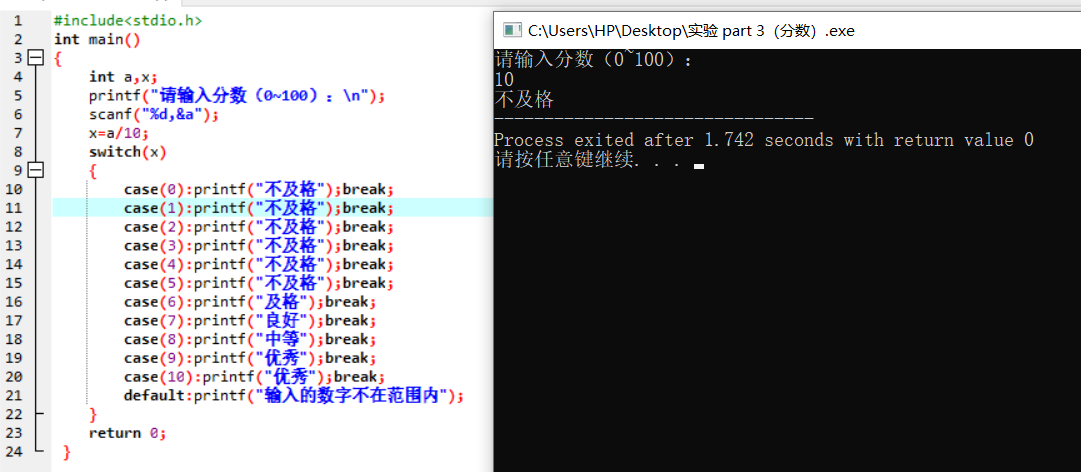Click the 'case(0)' code line
Viewport: 1081px width, 472px height.
tap(259, 189)
